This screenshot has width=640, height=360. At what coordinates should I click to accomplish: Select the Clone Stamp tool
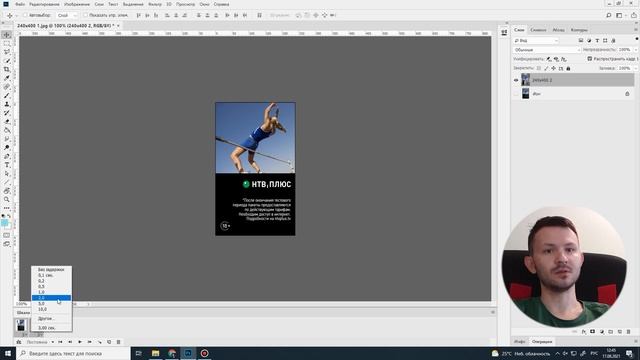(7, 104)
